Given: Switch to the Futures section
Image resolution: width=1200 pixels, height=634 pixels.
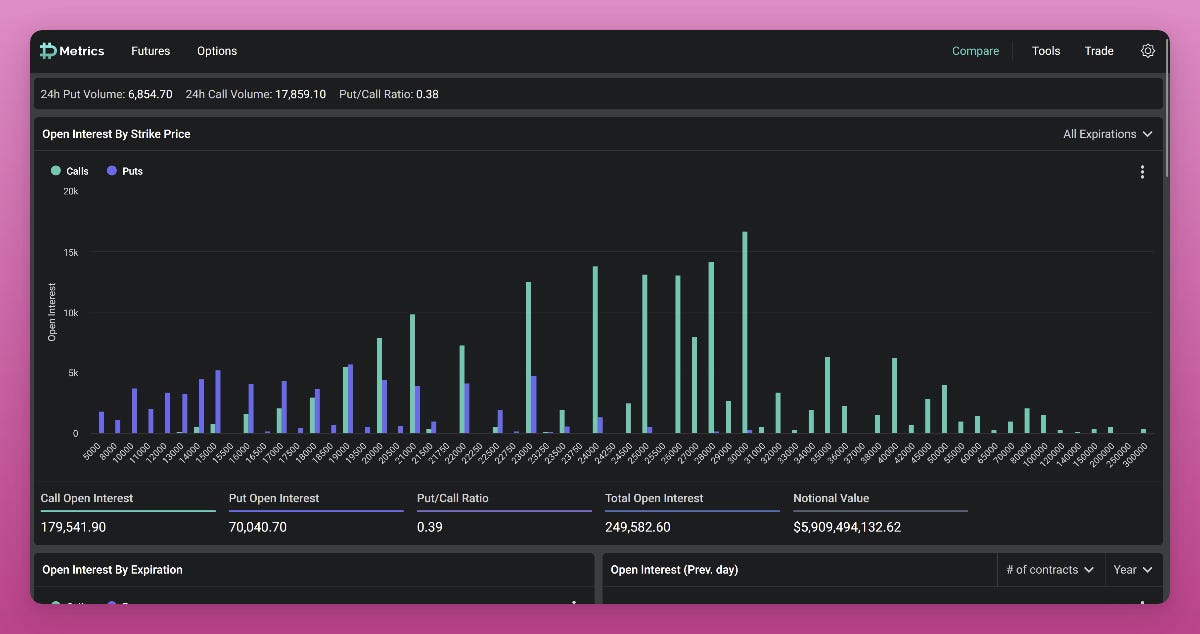Looking at the screenshot, I should 150,51.
